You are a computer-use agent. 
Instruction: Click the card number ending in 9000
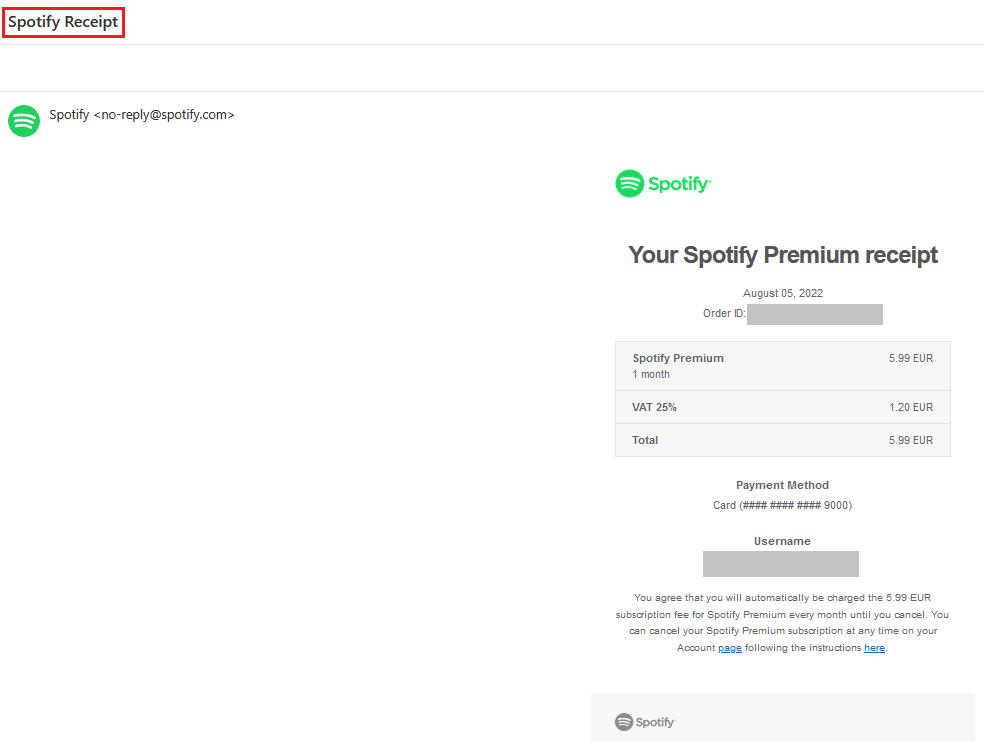point(783,505)
